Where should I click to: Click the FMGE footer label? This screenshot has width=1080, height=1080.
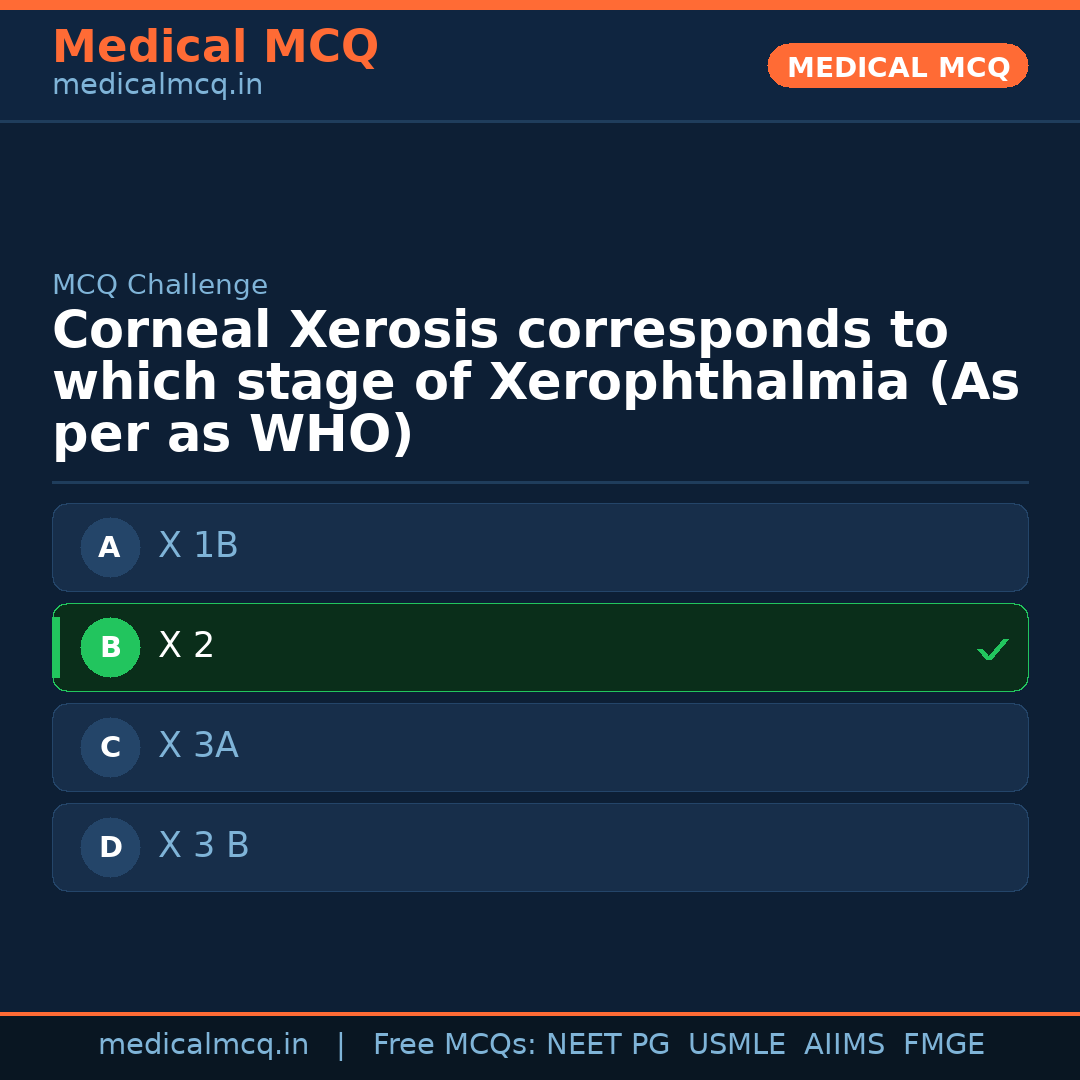click(x=943, y=1044)
